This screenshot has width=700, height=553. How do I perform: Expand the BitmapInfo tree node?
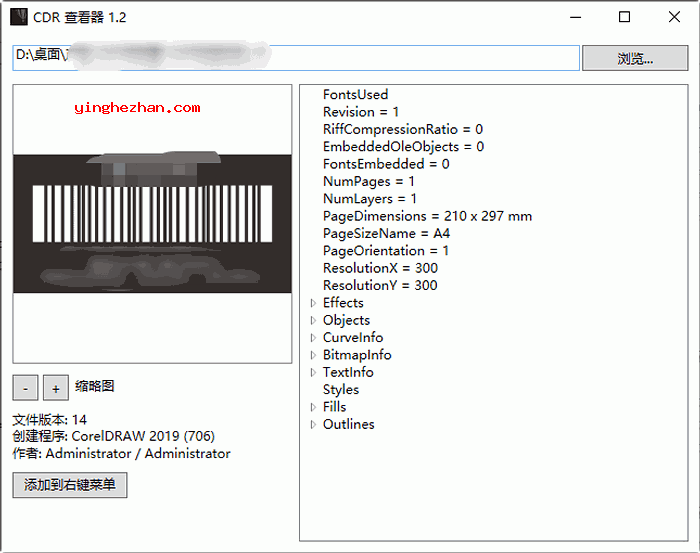coord(313,355)
